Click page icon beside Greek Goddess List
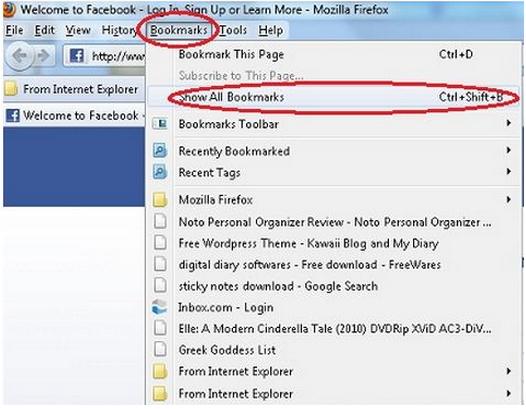Viewport: 526px width, 409px height. (160, 350)
